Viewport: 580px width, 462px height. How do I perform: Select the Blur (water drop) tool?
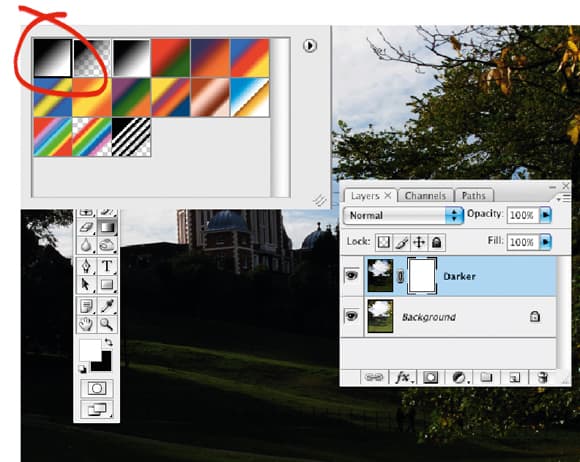[86, 245]
